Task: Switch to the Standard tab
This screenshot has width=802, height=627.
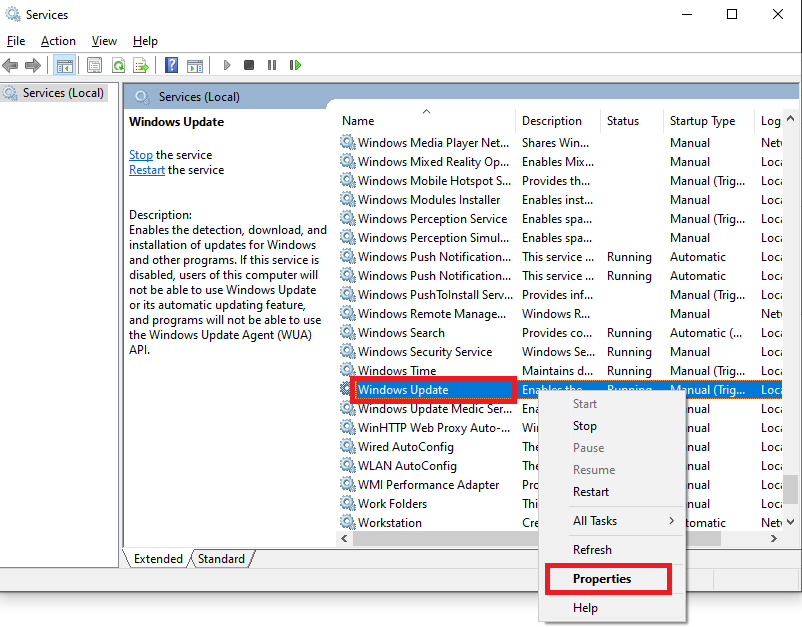Action: [220, 559]
